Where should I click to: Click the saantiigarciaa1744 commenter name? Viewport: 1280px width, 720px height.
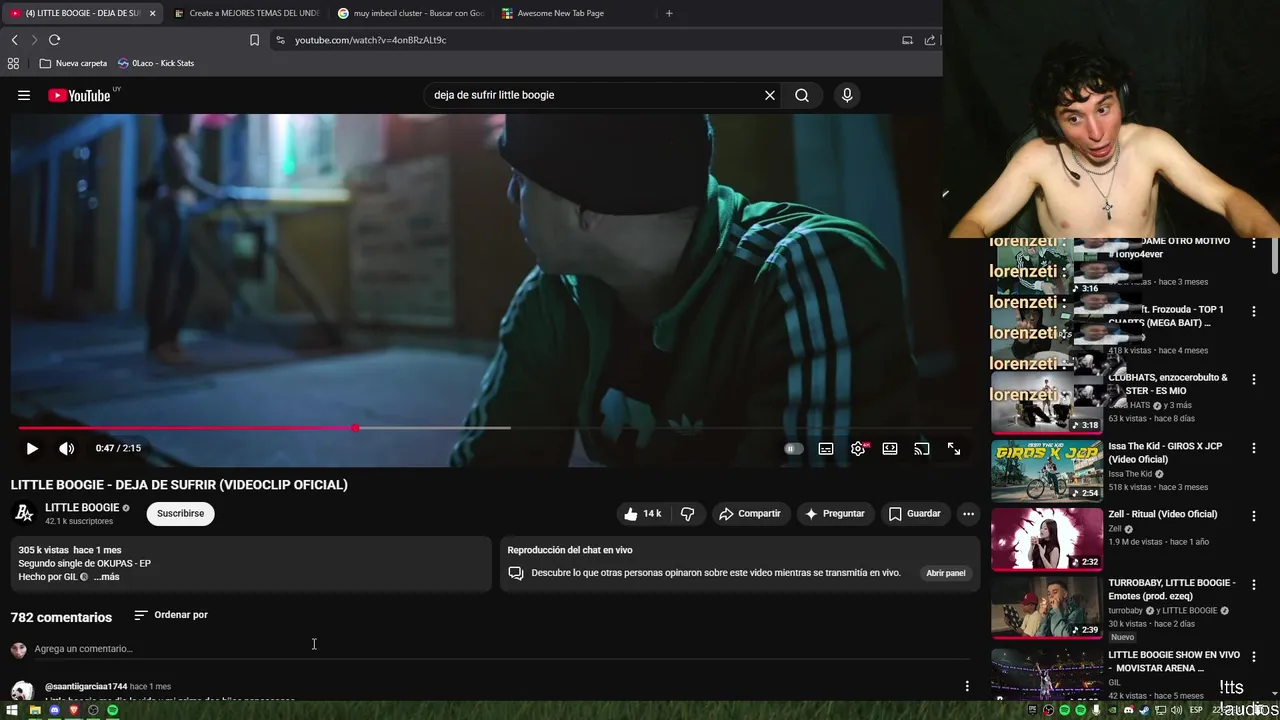click(86, 687)
